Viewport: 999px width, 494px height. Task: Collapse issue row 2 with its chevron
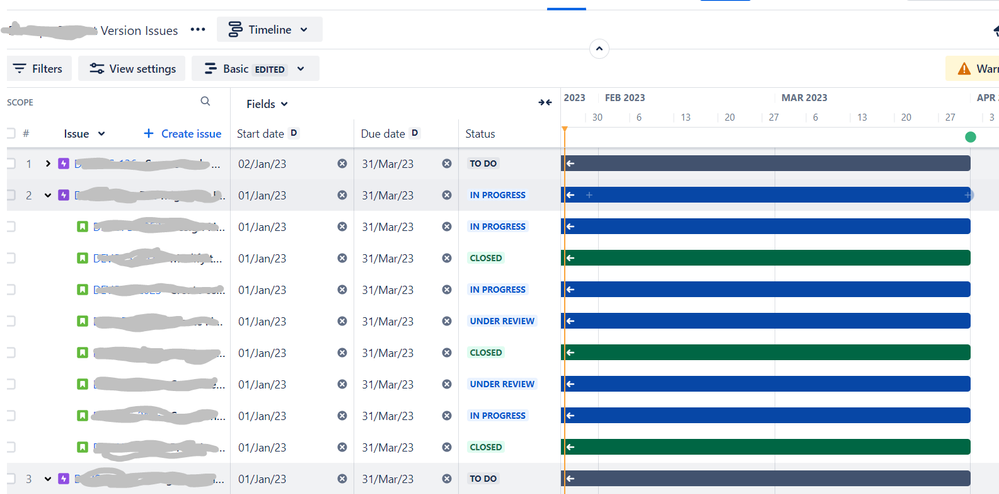click(48, 195)
